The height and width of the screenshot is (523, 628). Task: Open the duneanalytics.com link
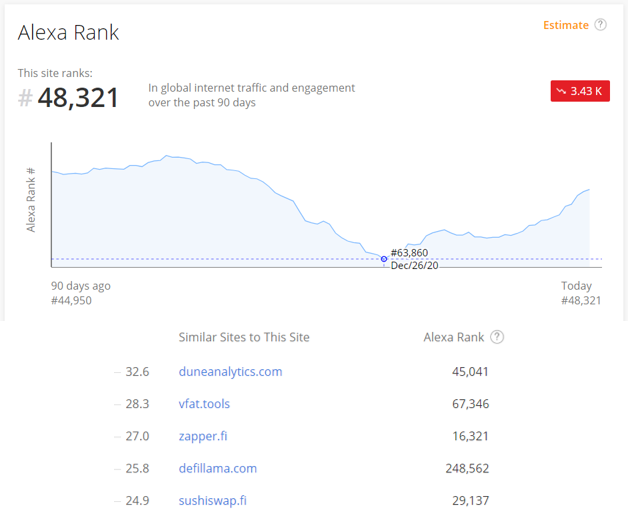(x=230, y=372)
